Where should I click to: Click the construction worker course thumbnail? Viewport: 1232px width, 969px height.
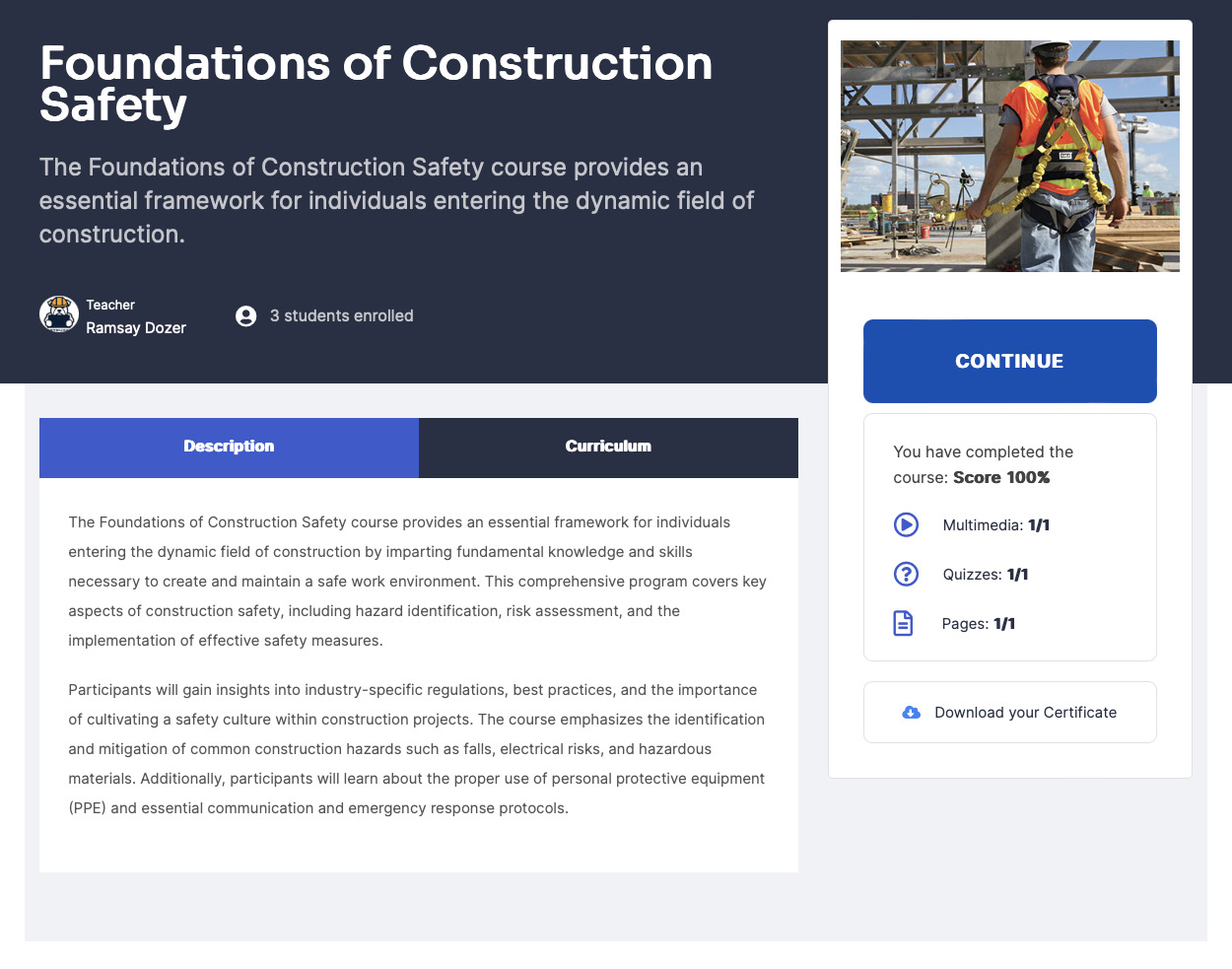tap(1010, 156)
